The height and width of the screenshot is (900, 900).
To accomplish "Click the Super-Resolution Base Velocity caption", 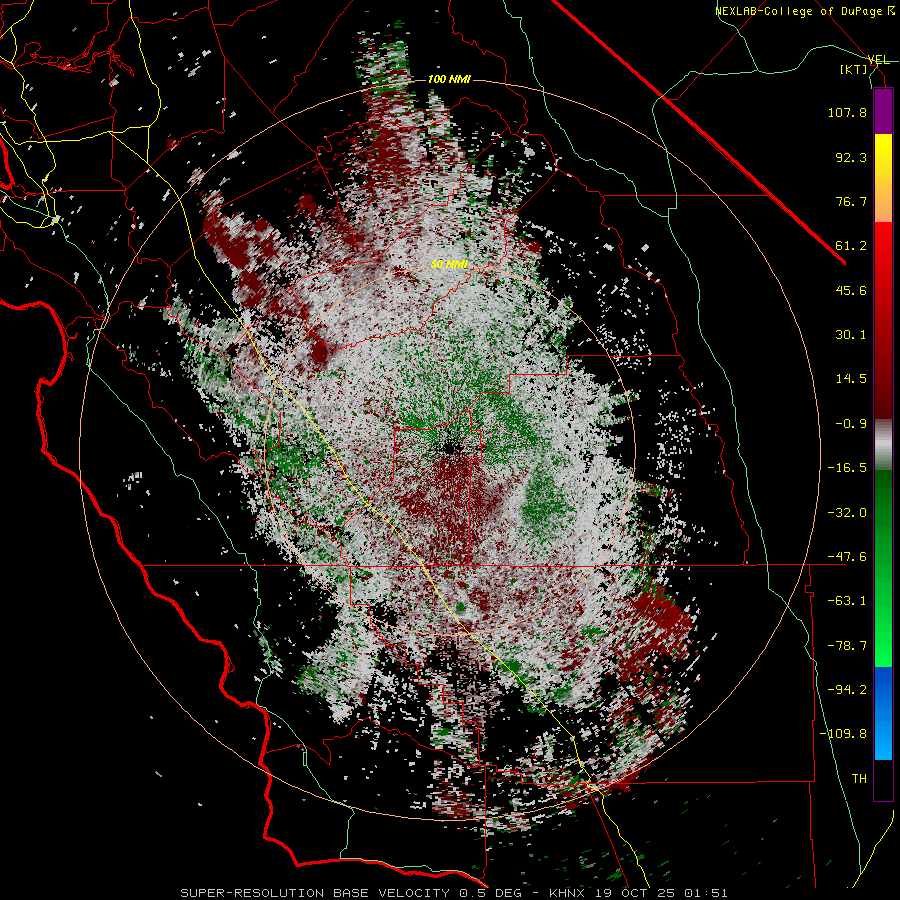I will [x=453, y=893].
